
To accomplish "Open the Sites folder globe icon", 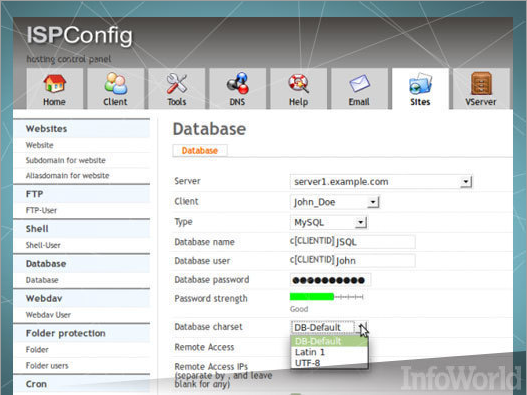I will [x=420, y=83].
